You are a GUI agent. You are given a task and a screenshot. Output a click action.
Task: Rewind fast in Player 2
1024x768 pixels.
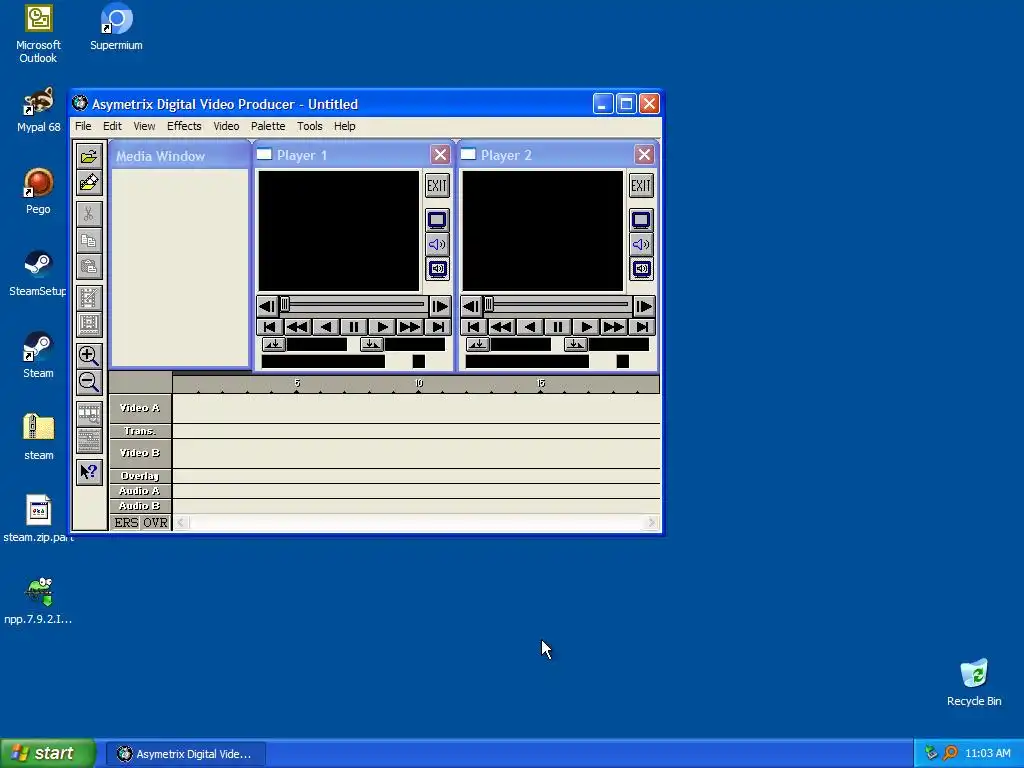pos(502,327)
